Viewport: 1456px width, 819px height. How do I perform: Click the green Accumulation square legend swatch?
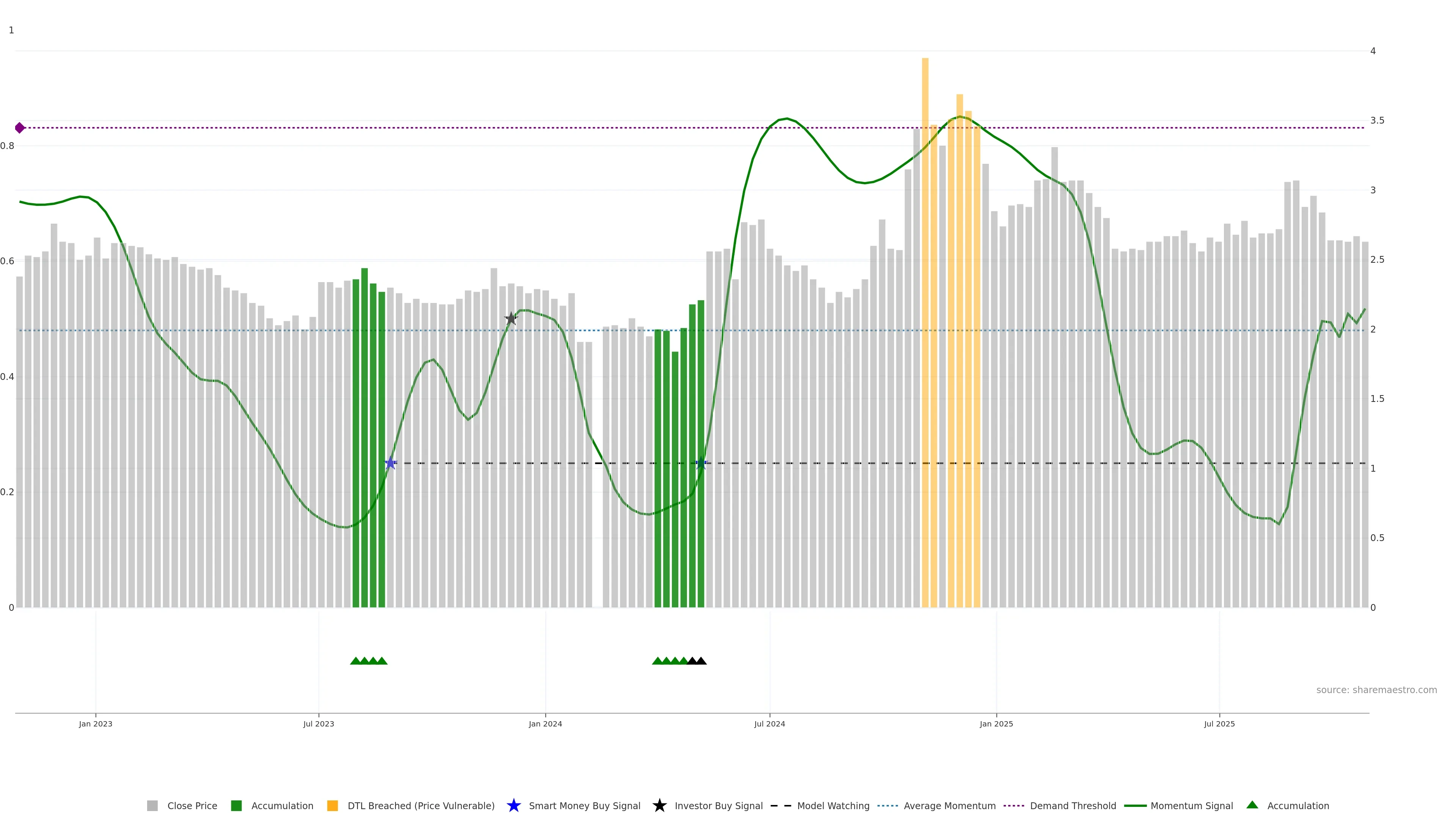point(236,805)
